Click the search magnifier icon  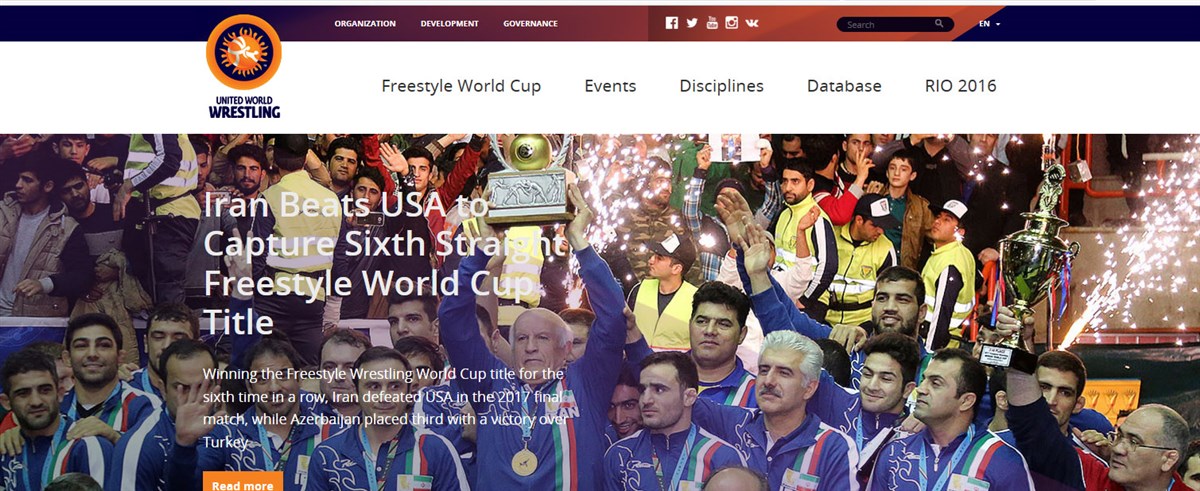pyautogui.click(x=939, y=23)
